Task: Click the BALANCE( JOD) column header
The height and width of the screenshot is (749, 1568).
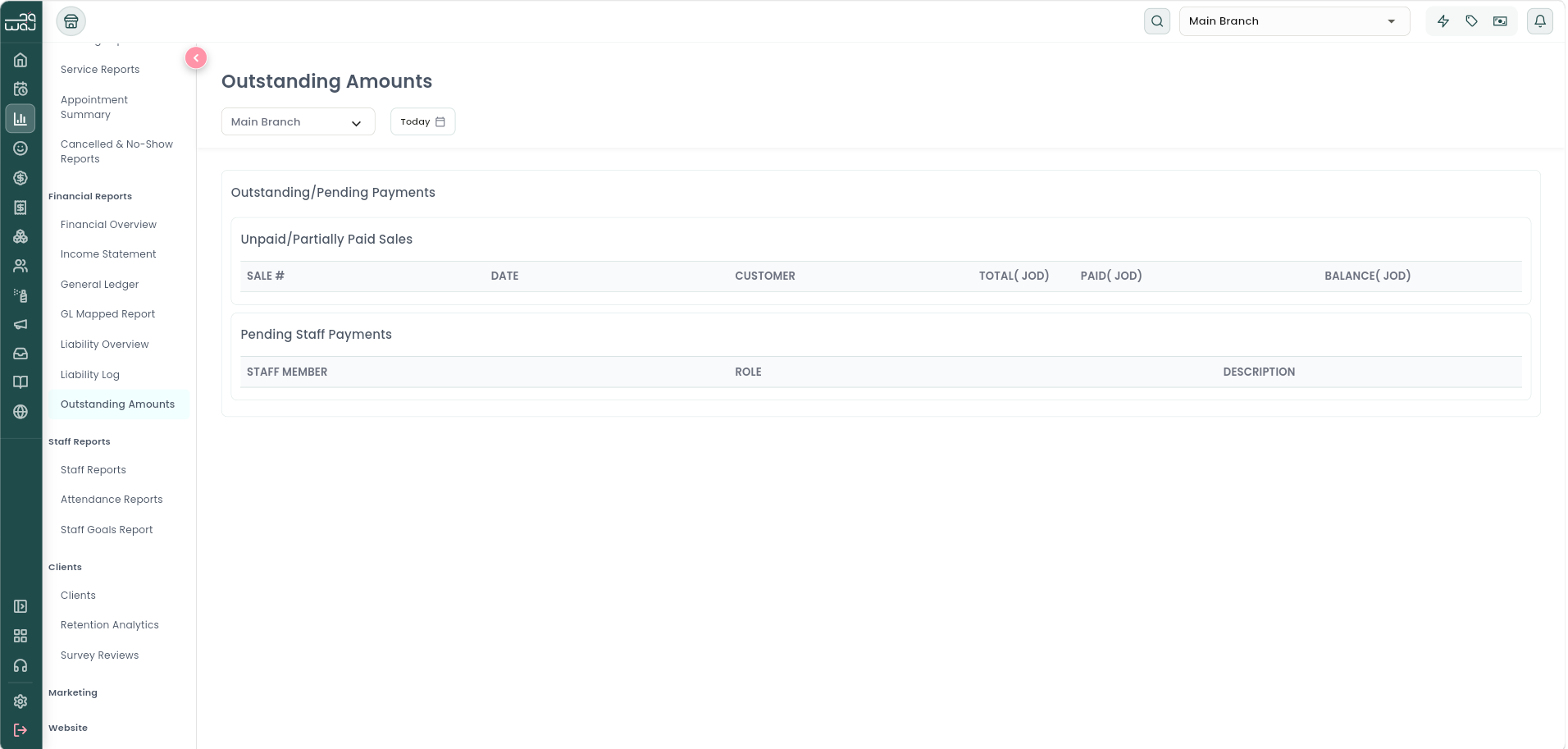Action: [x=1367, y=276]
